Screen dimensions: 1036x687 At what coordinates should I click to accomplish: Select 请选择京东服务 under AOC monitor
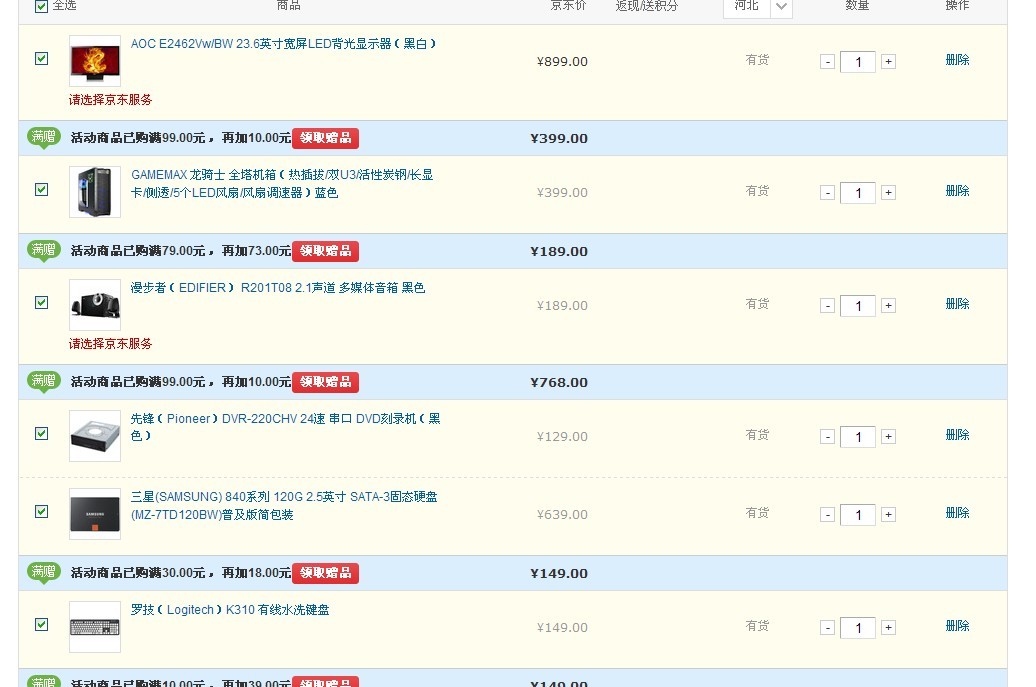tap(110, 100)
